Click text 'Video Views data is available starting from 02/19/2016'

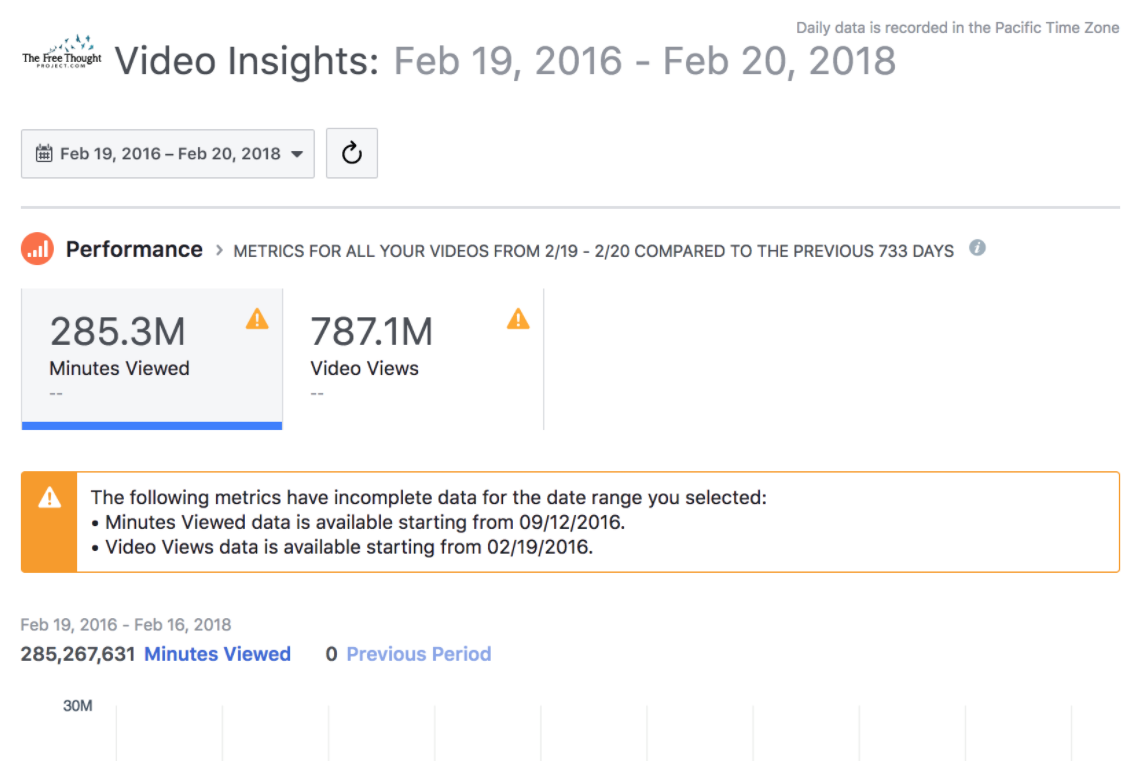349,547
